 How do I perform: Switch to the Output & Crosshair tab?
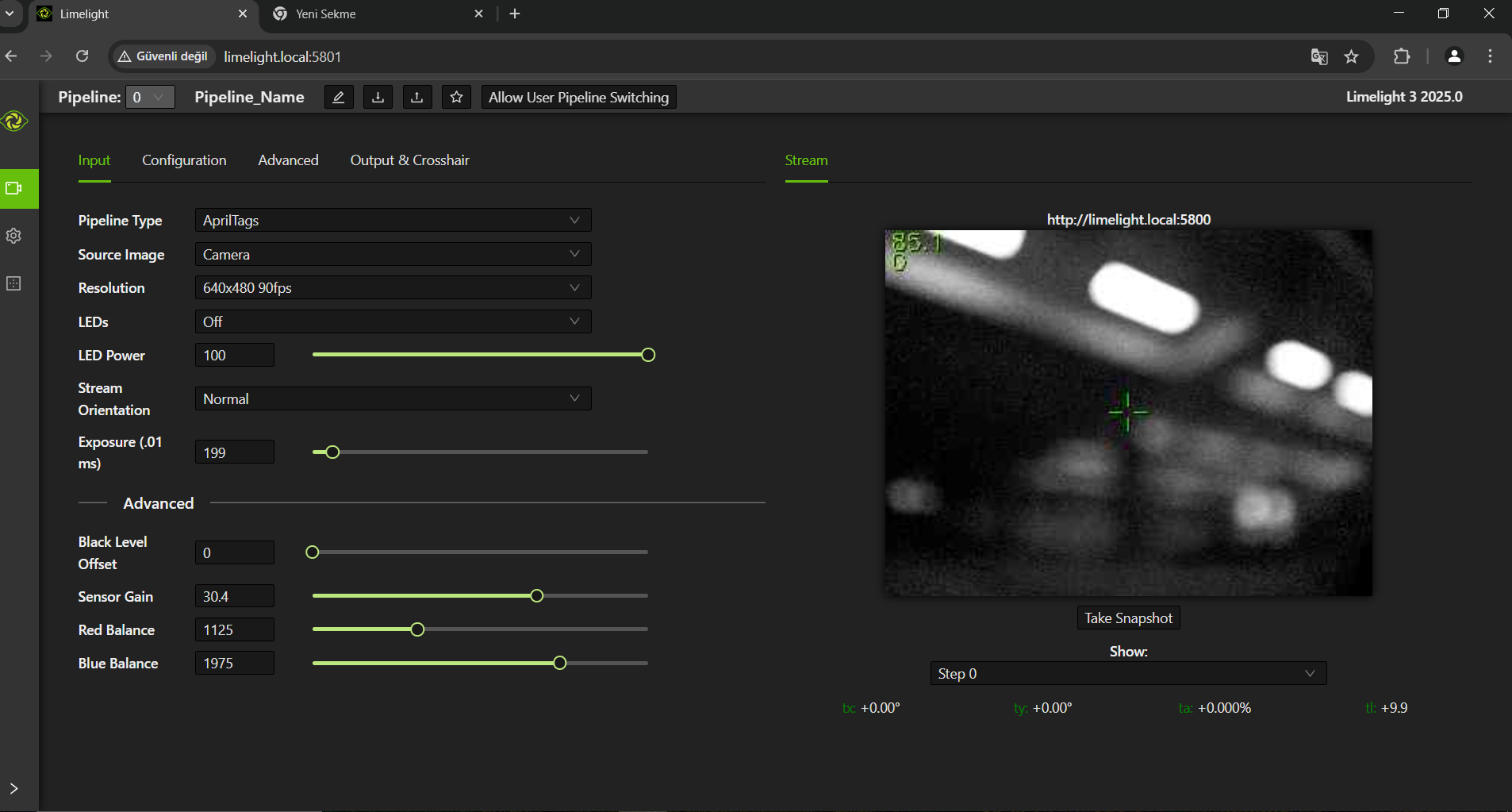(409, 160)
